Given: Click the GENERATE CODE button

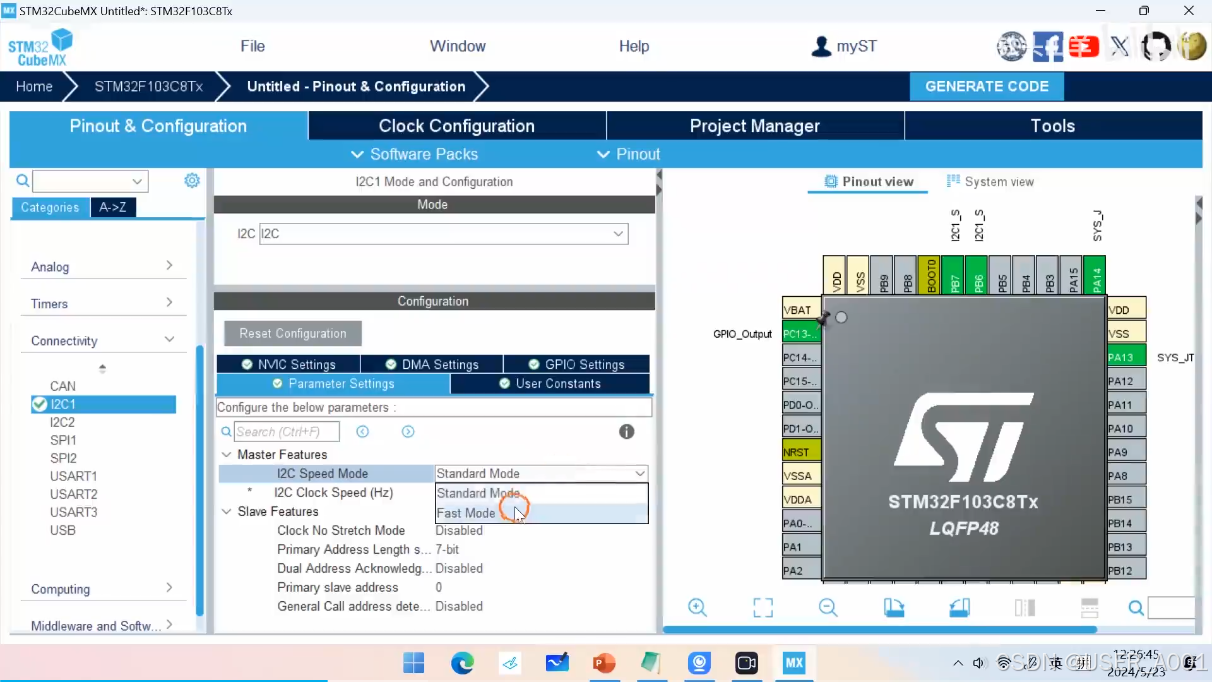Looking at the screenshot, I should coord(987,86).
